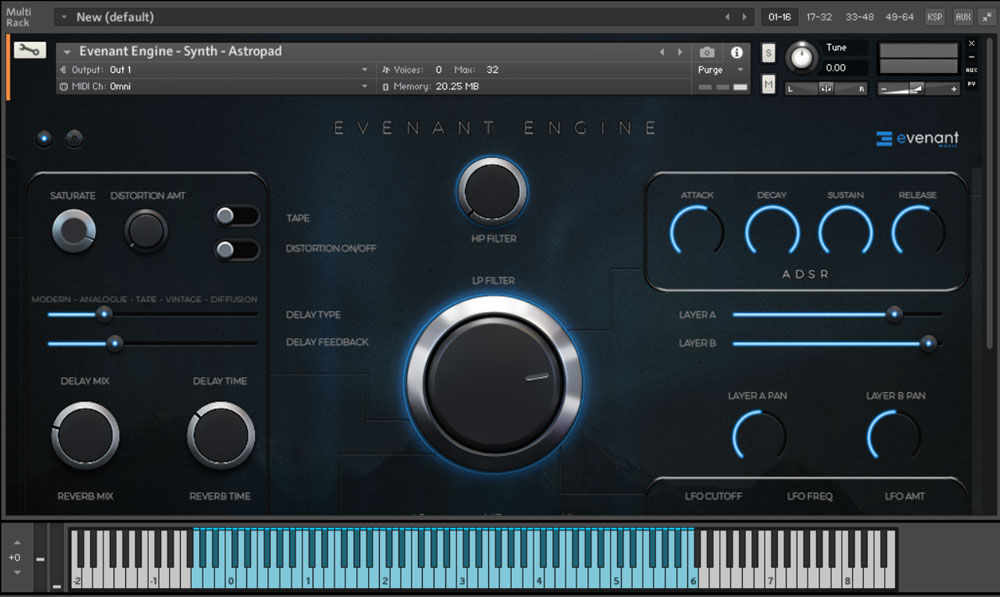The width and height of the screenshot is (1000, 597).
Task: Click the Evenant logo
Action: point(917,139)
